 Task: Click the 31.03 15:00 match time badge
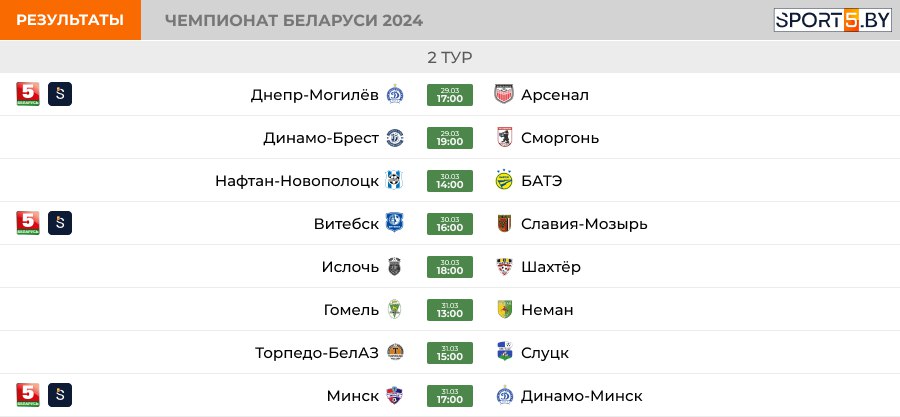450,353
